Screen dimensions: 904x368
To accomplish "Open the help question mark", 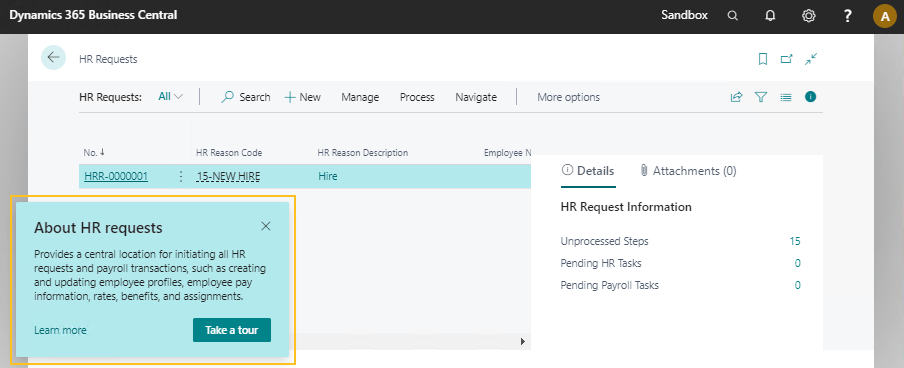I will pos(847,16).
